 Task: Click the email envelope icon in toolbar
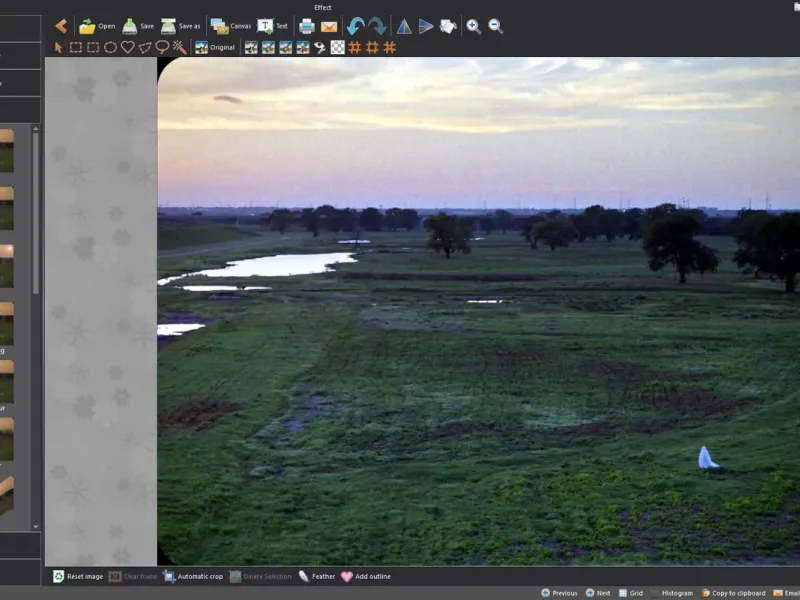328,26
